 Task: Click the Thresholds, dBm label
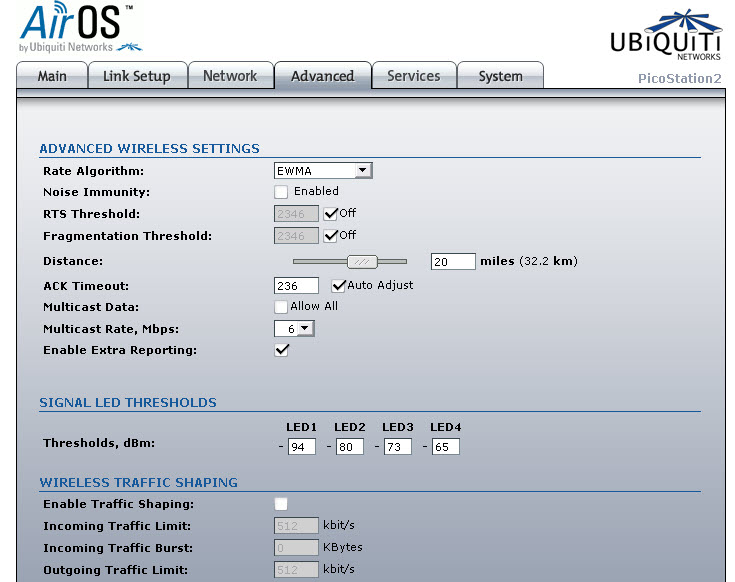point(99,443)
